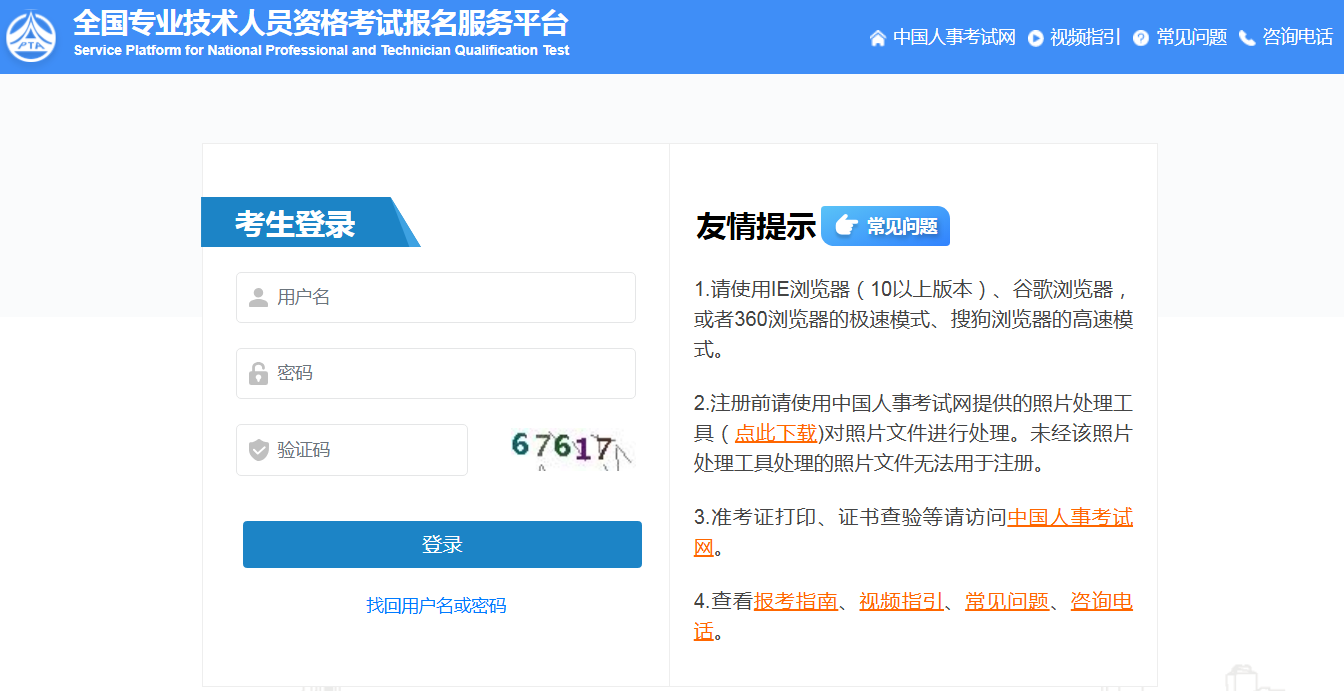Focus the 用户名 input field
The image size is (1344, 691).
pyautogui.click(x=450, y=297)
